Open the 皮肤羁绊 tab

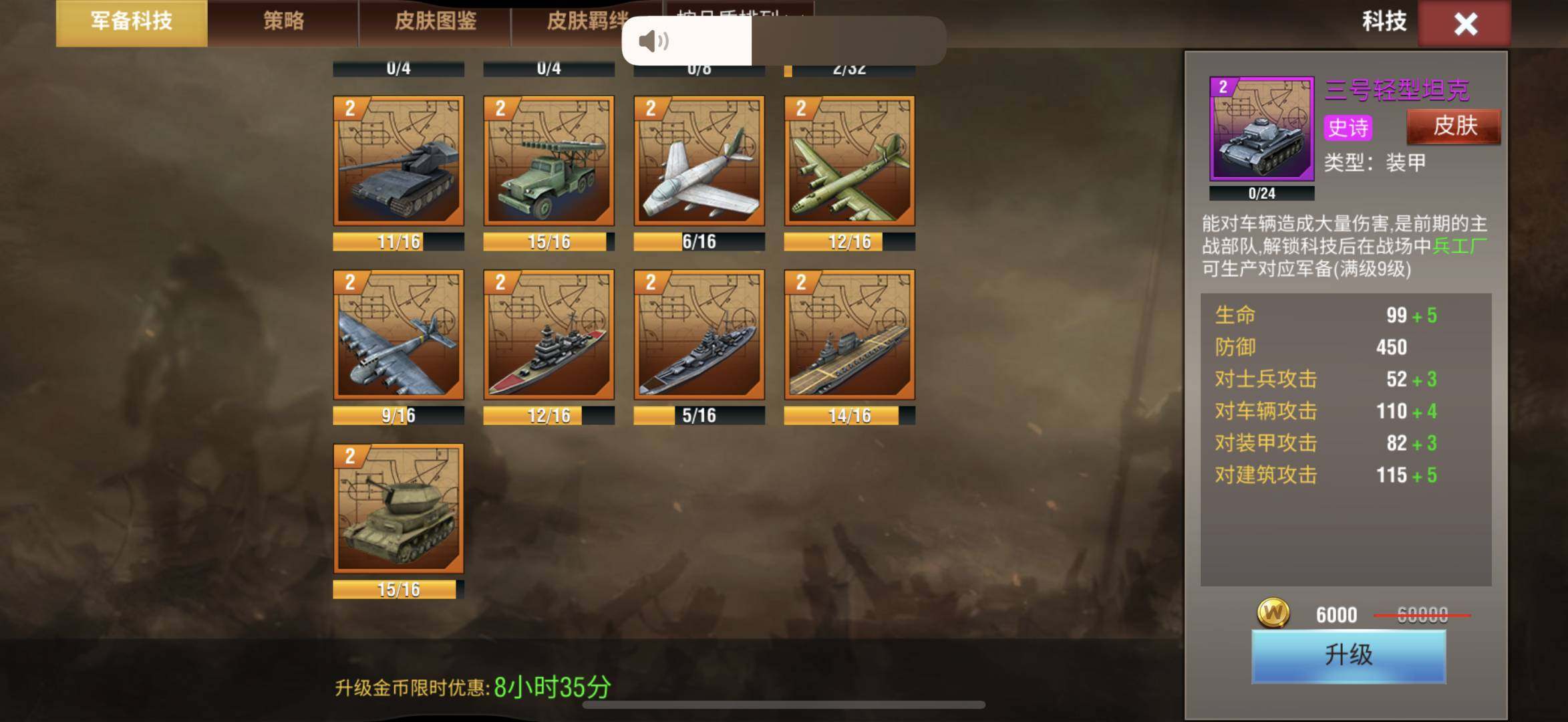point(587,22)
